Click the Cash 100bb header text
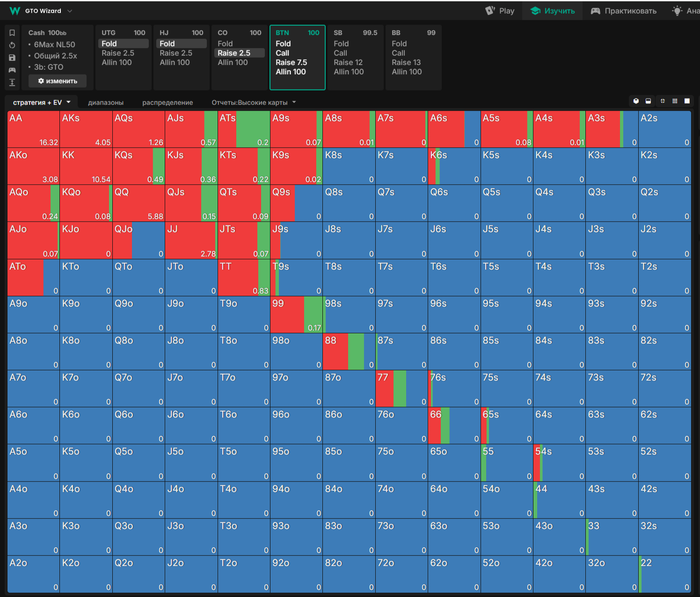This screenshot has height=597, width=700. coord(47,33)
